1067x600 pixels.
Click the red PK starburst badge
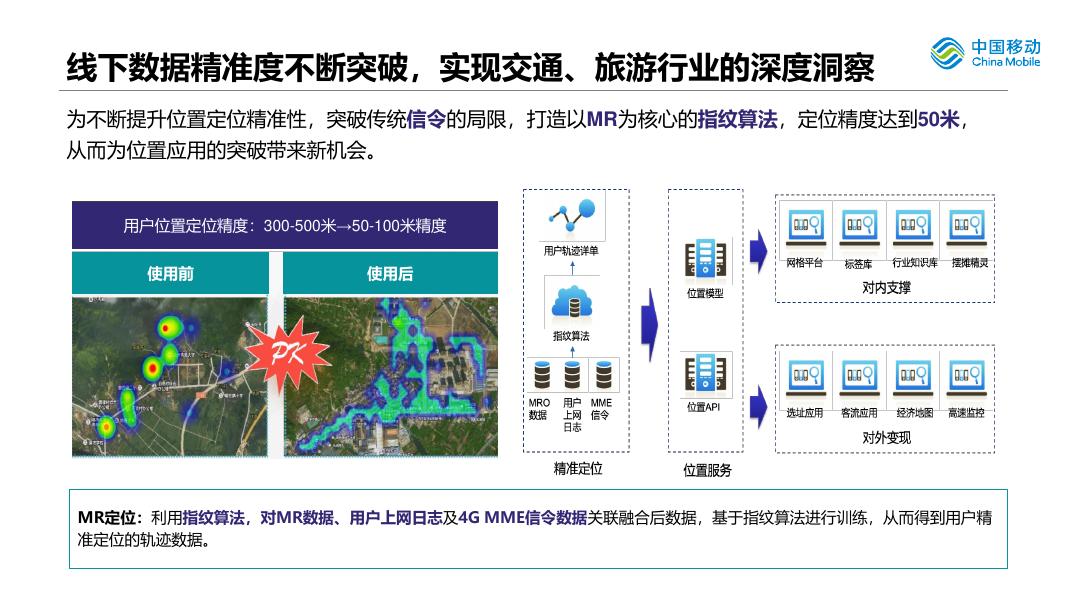[289, 353]
